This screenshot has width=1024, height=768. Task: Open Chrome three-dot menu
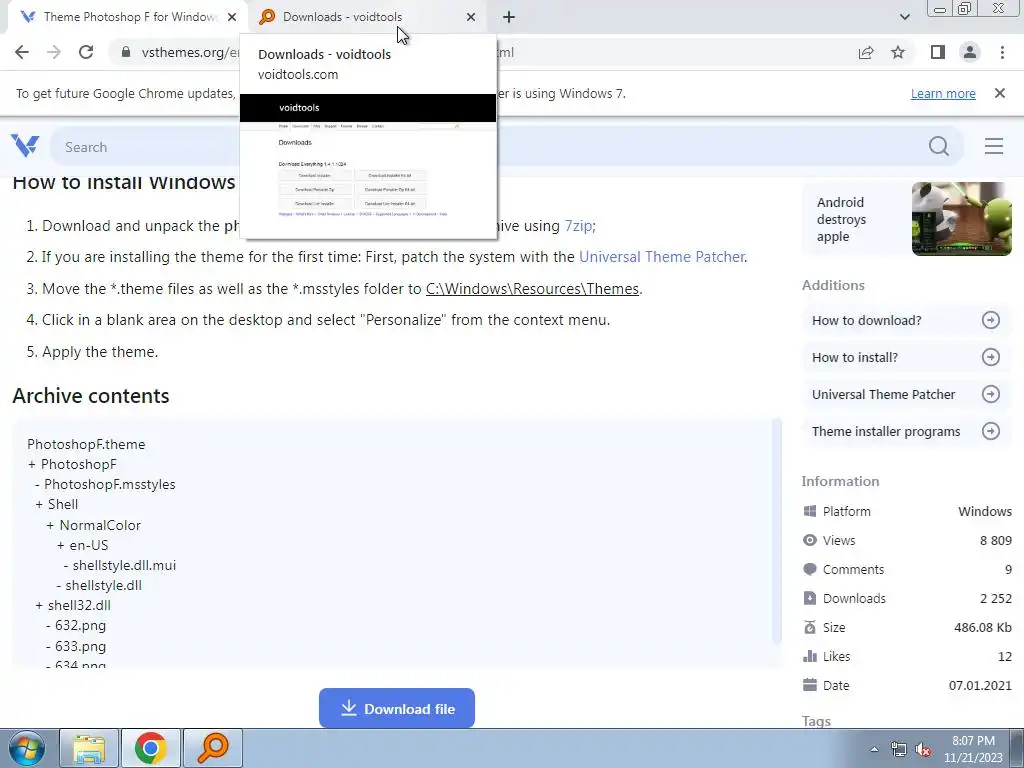point(1002,52)
